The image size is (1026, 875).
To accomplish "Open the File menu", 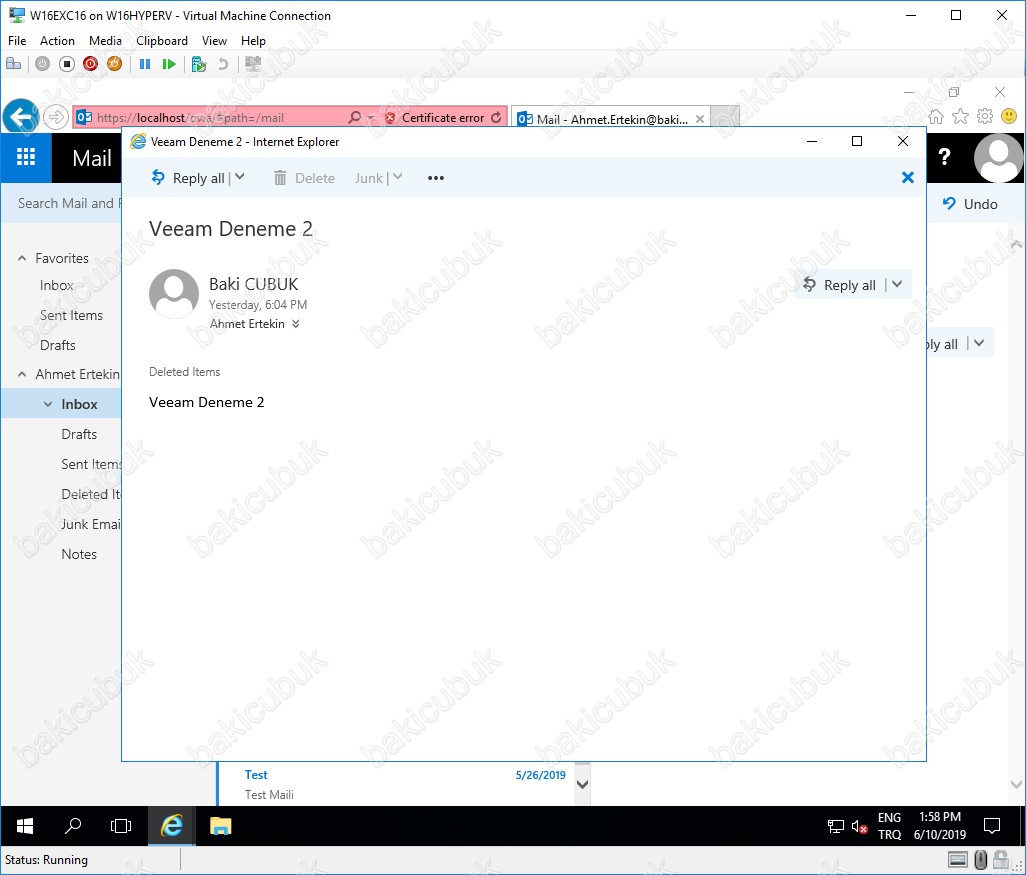I will coord(17,41).
